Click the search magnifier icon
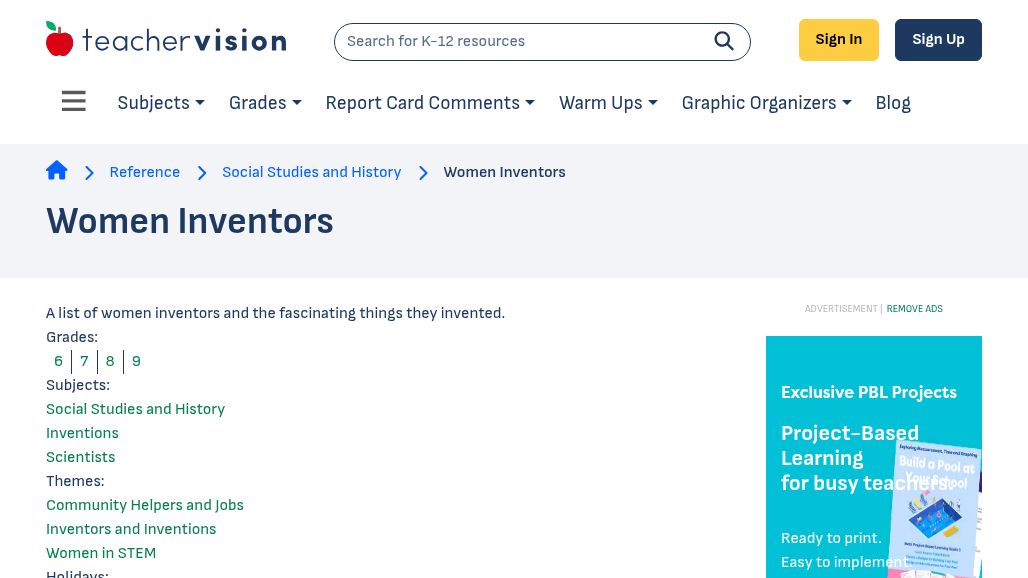This screenshot has width=1028, height=578. click(x=724, y=41)
